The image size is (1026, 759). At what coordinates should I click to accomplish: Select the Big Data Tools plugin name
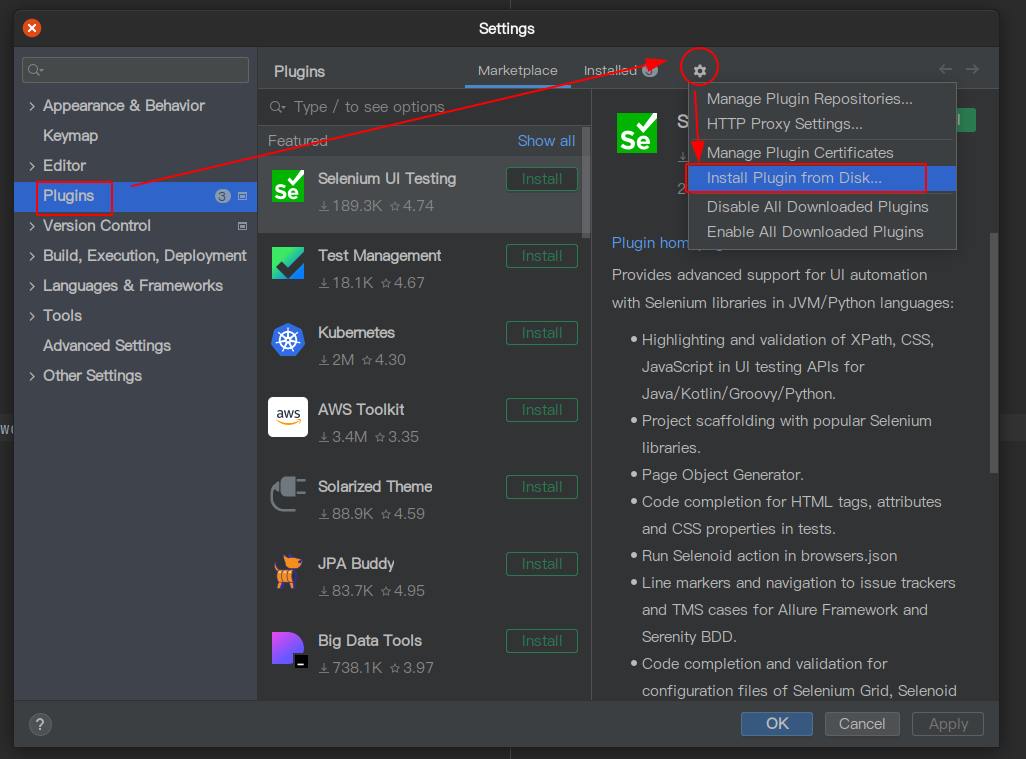(370, 641)
